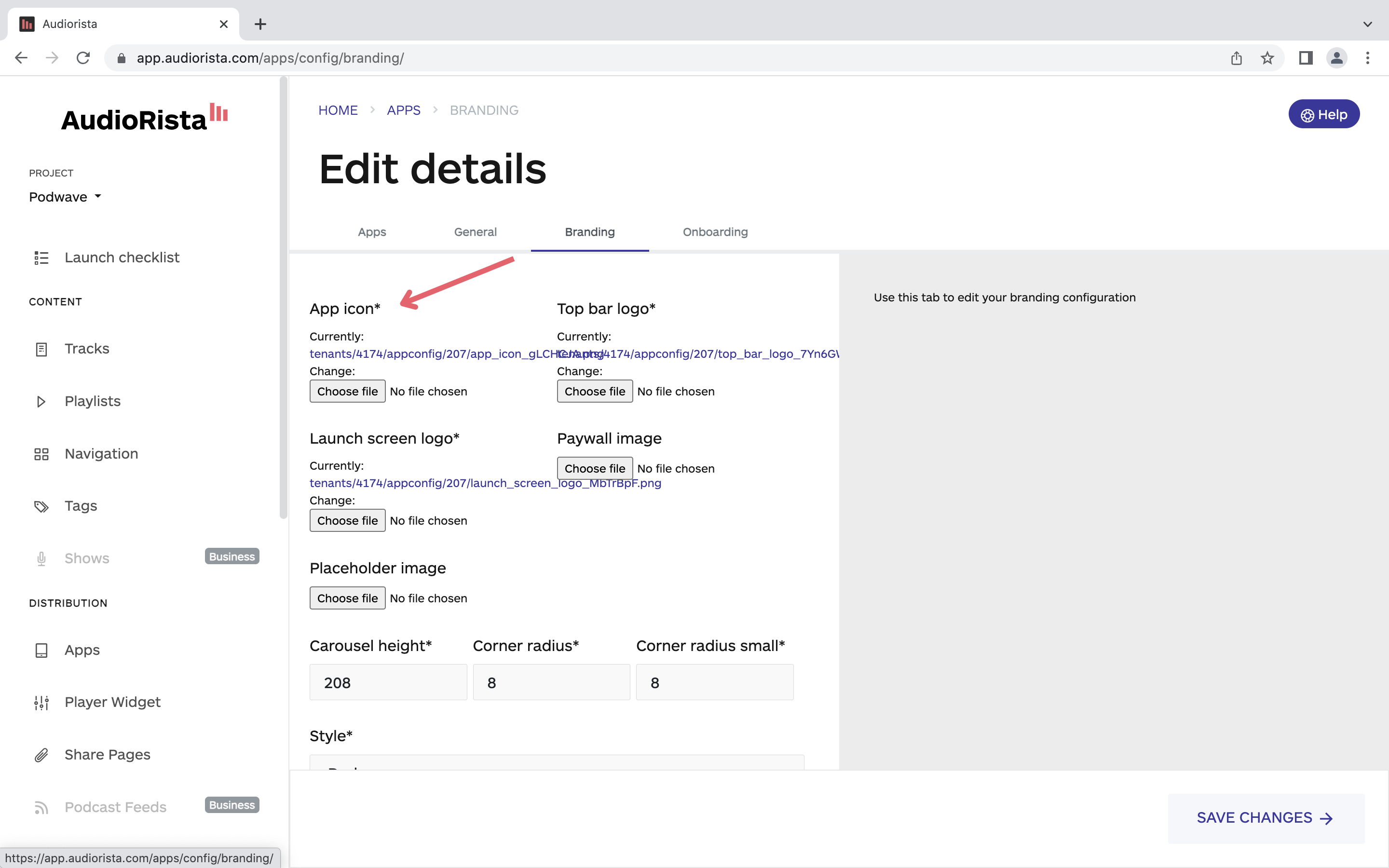Switch to the Apps tab
Viewport: 1389px width, 868px height.
[372, 232]
